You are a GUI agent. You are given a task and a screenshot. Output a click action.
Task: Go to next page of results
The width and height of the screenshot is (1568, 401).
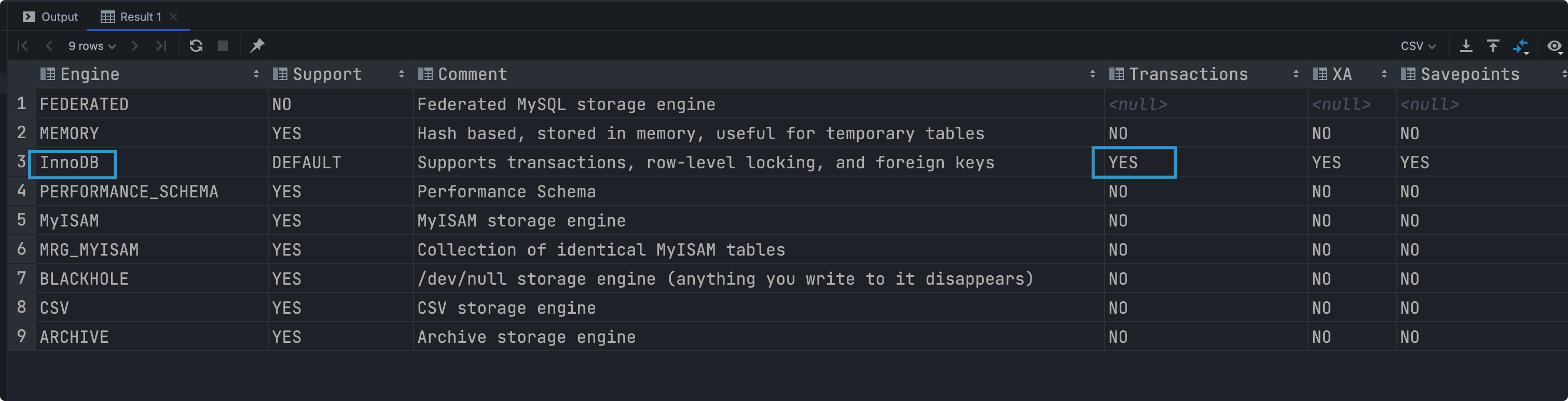135,46
